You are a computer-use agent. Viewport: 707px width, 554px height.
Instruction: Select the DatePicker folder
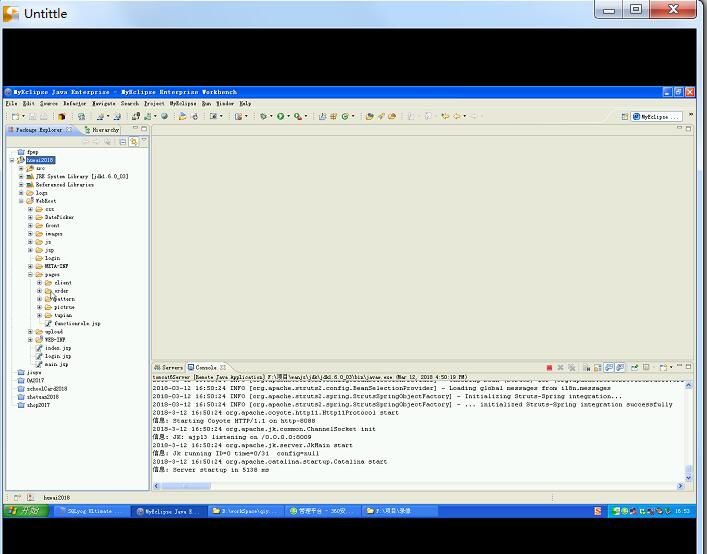(x=59, y=217)
